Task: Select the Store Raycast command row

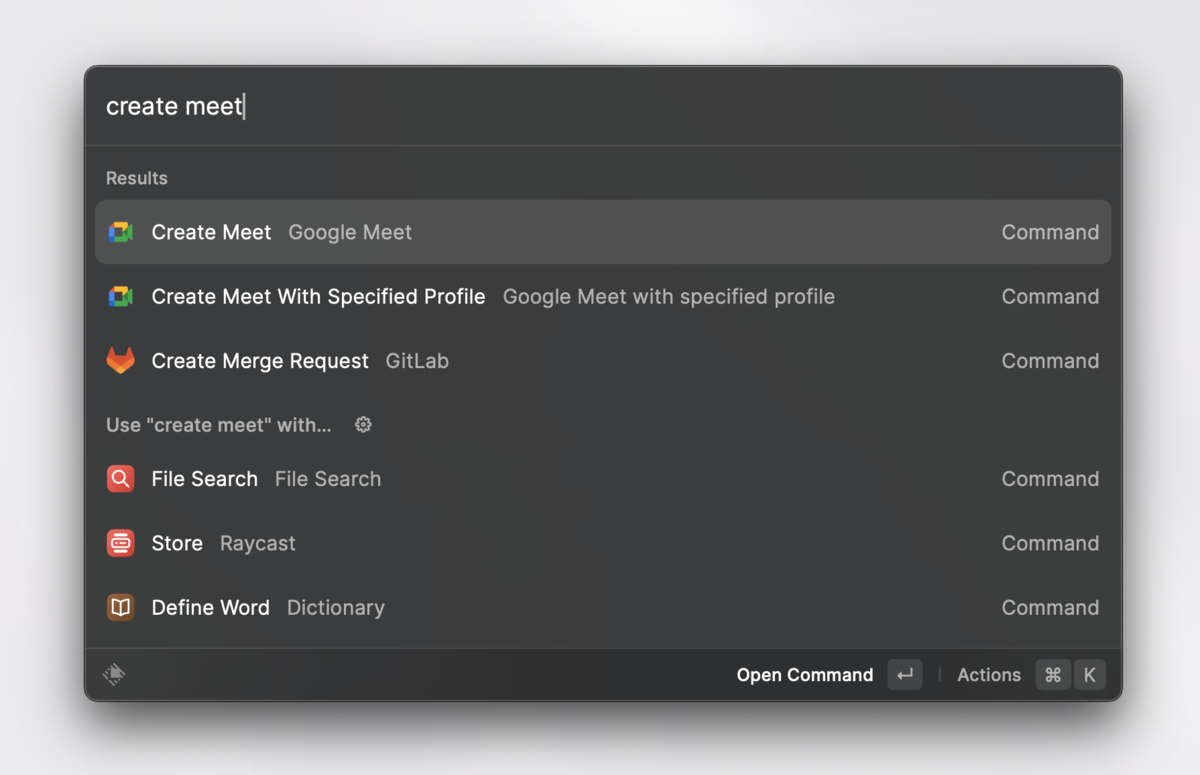Action: click(x=603, y=543)
